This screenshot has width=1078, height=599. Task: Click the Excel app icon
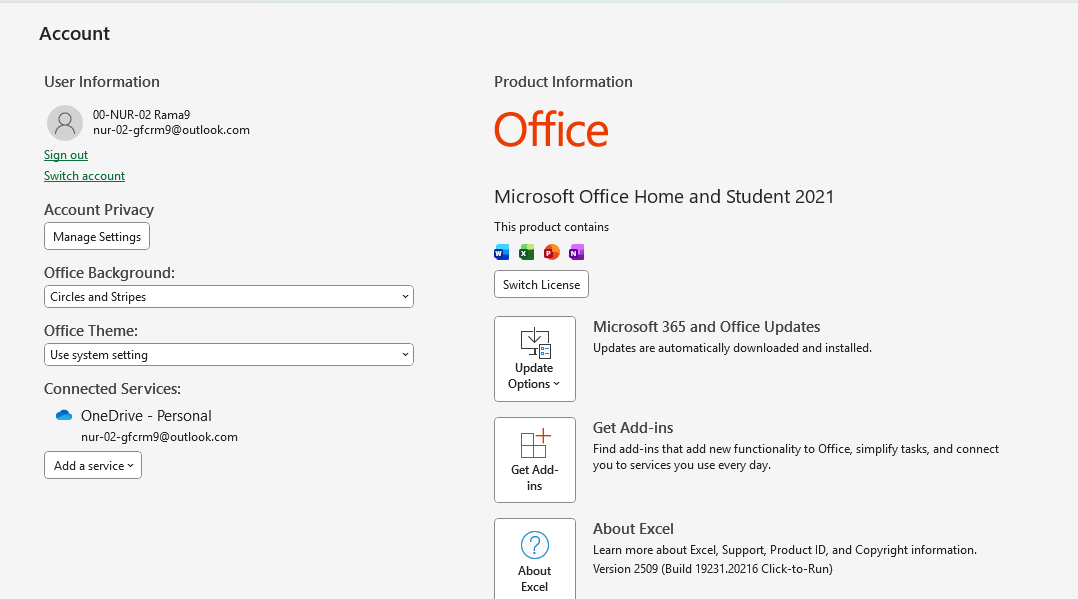click(x=526, y=252)
